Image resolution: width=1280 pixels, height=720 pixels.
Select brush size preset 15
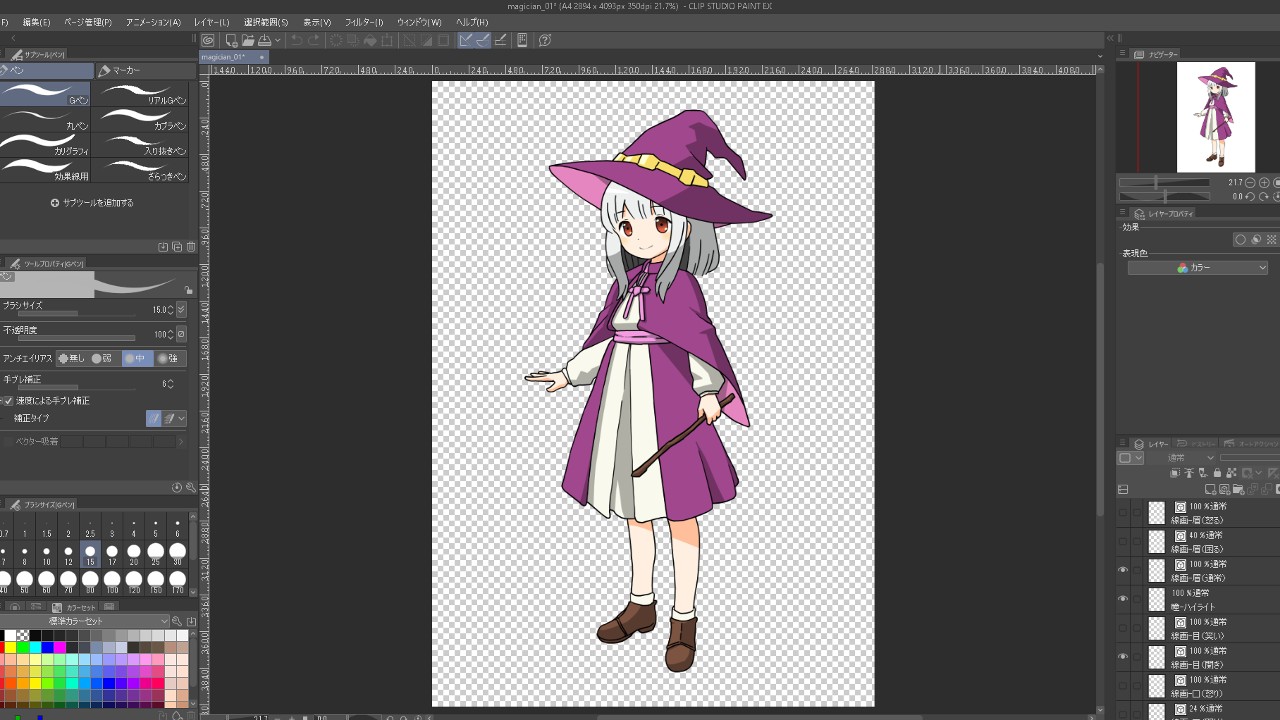(90, 556)
